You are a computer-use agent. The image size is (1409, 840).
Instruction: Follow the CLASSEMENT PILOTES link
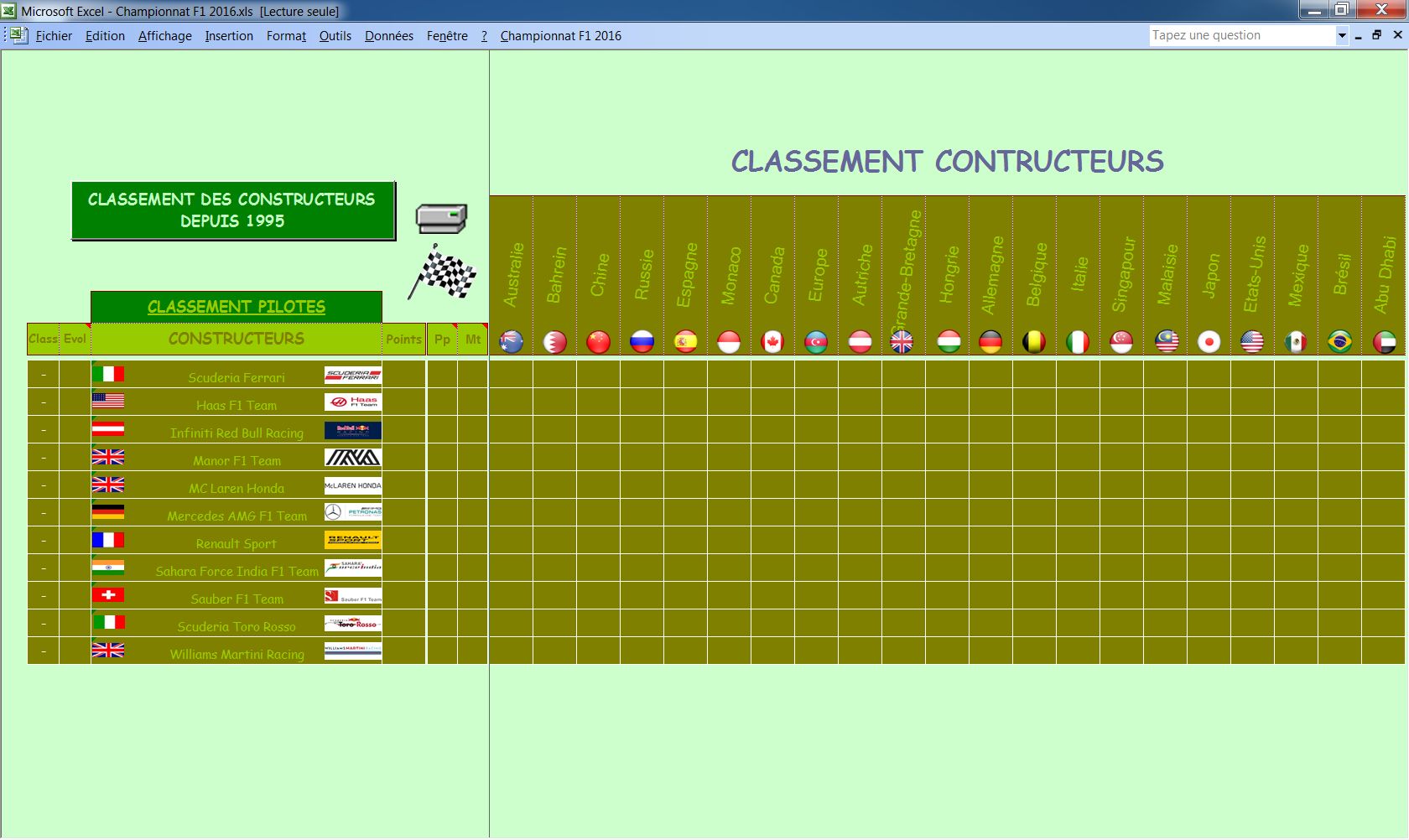point(237,307)
